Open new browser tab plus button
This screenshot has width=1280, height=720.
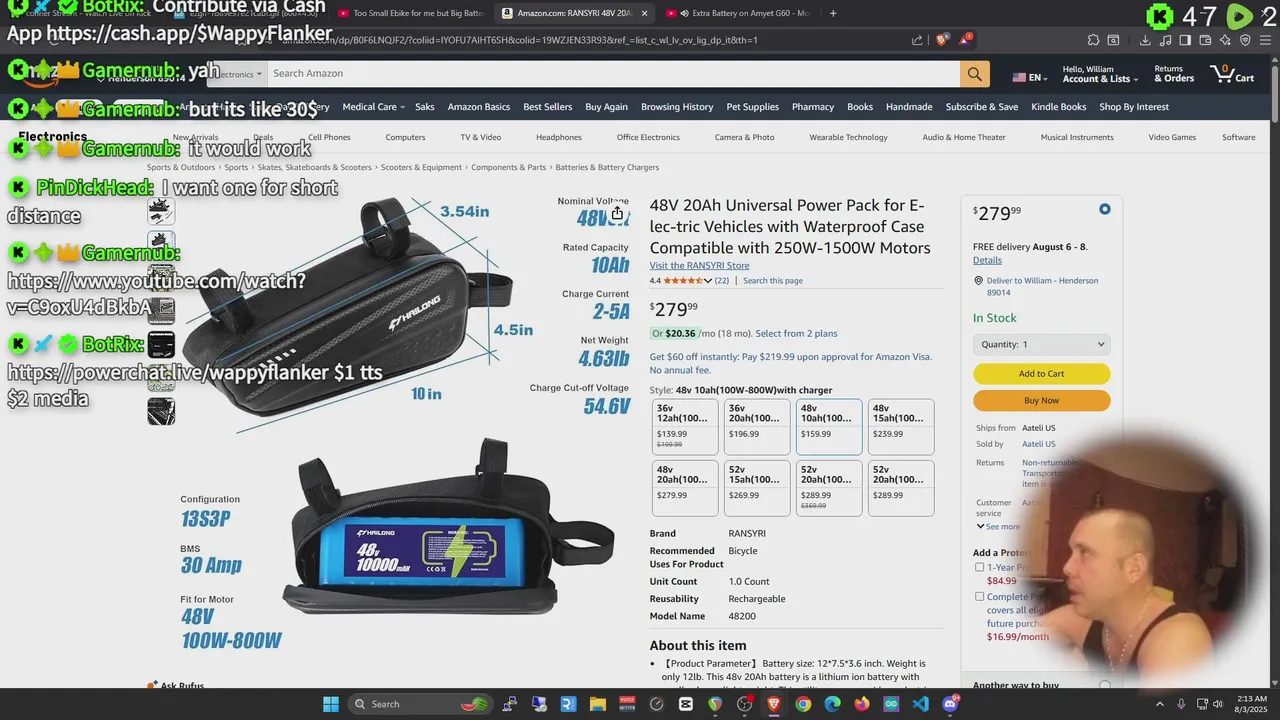point(833,13)
